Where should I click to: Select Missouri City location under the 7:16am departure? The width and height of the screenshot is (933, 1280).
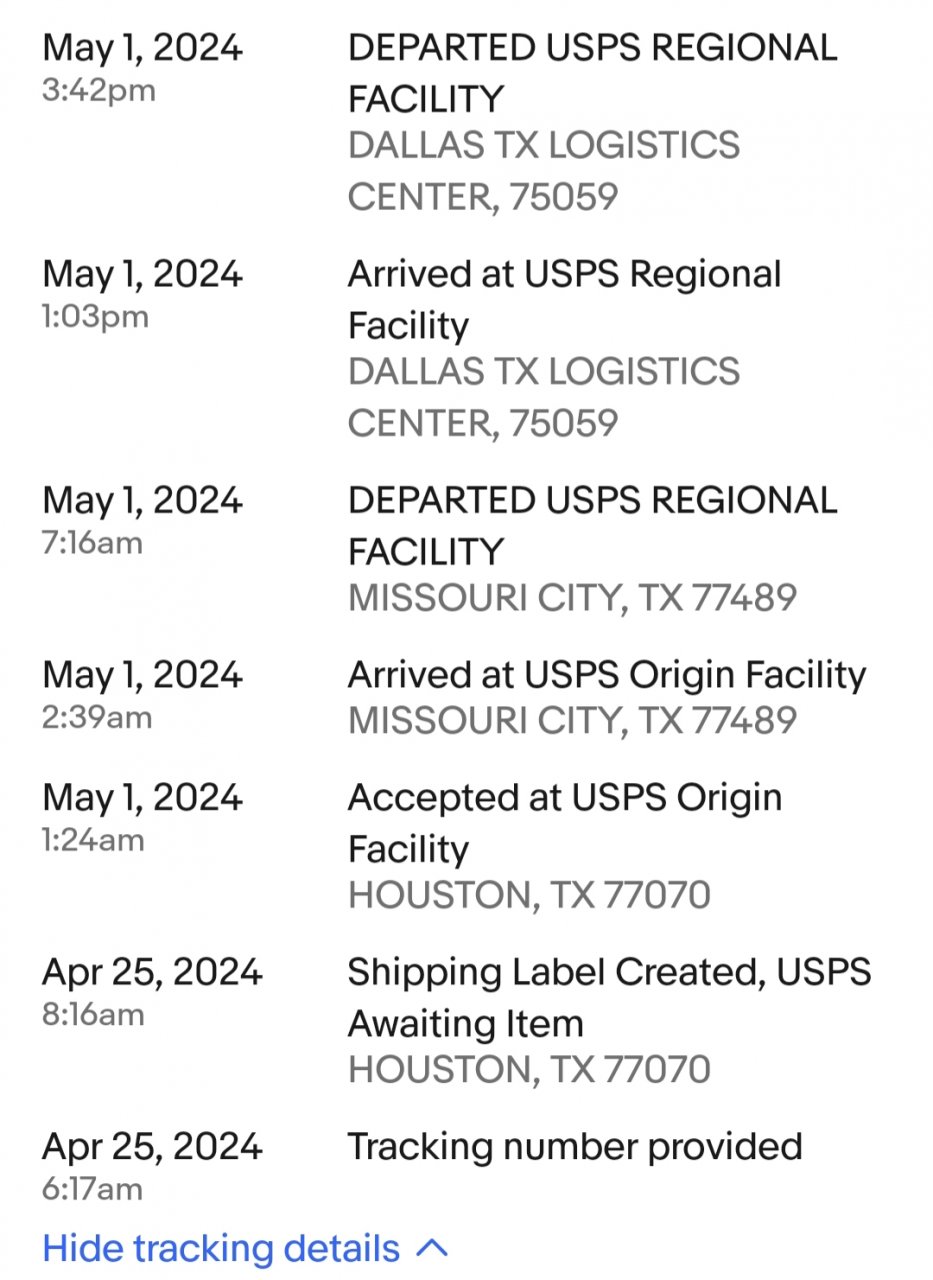(x=572, y=598)
